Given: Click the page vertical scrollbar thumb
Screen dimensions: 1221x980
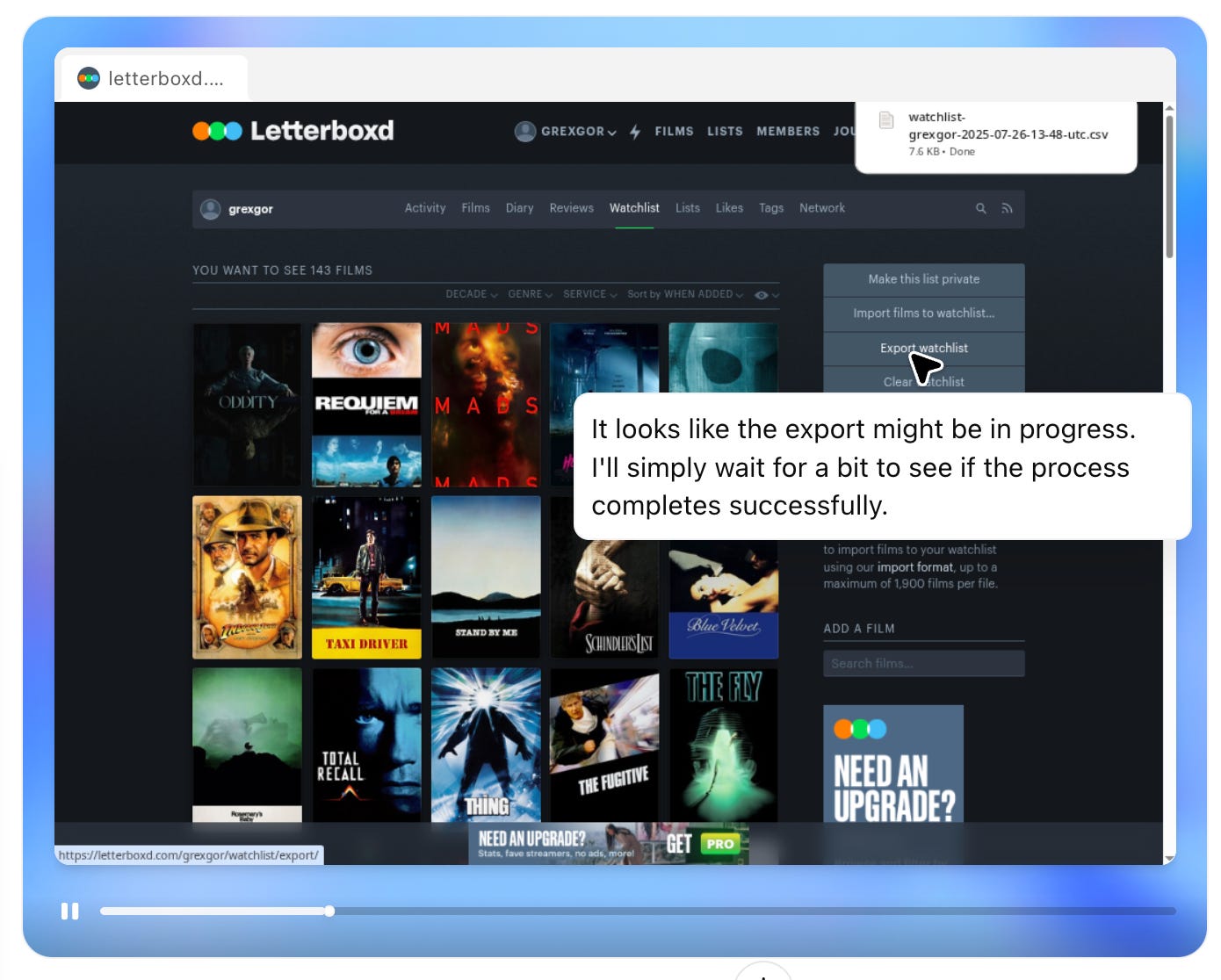Looking at the screenshot, I should (1169, 186).
